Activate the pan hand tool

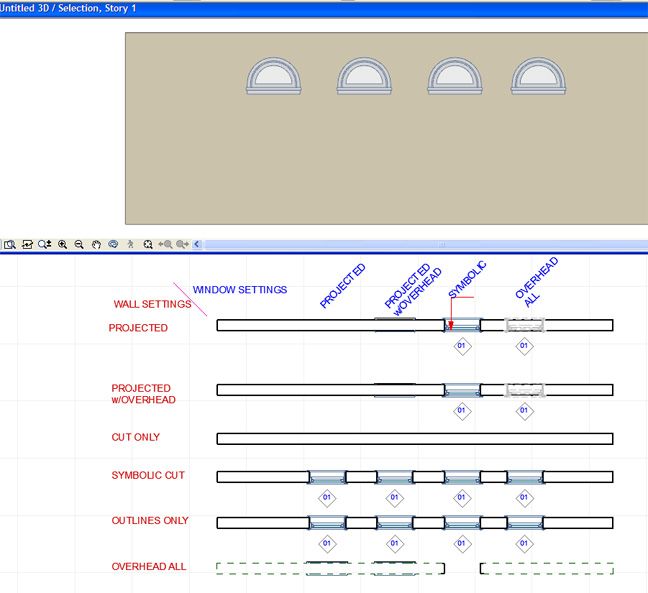[96, 244]
